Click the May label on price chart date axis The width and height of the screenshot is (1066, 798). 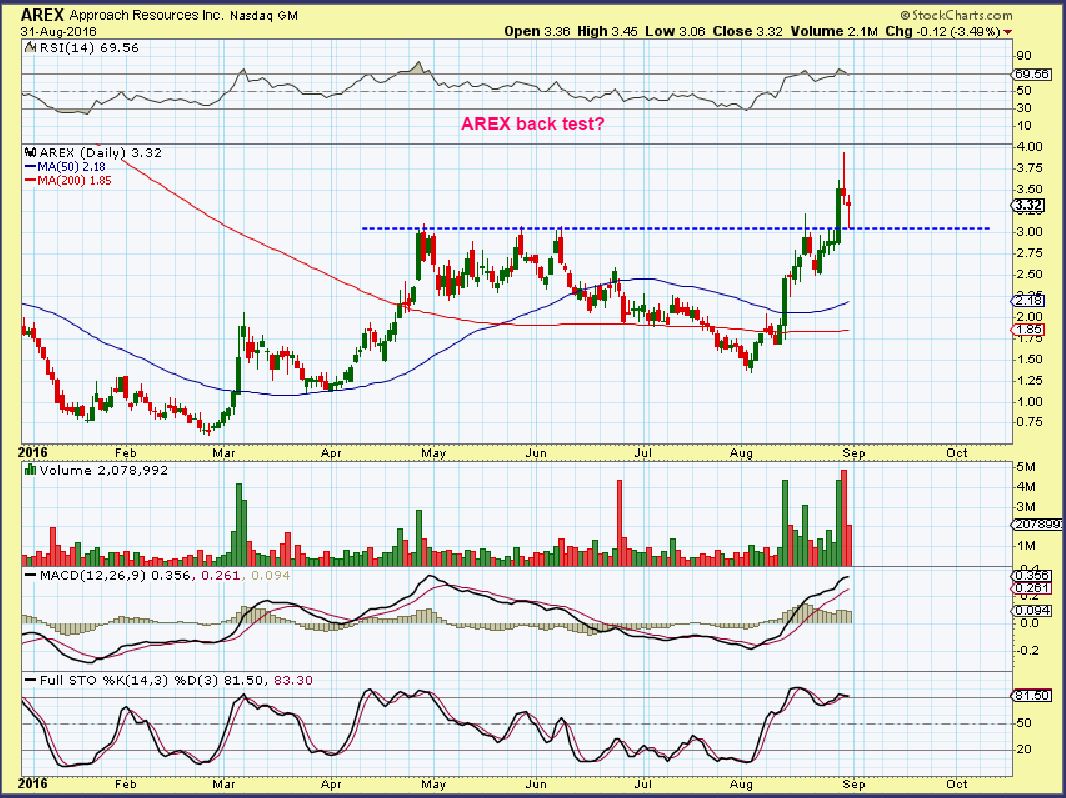tap(433, 453)
